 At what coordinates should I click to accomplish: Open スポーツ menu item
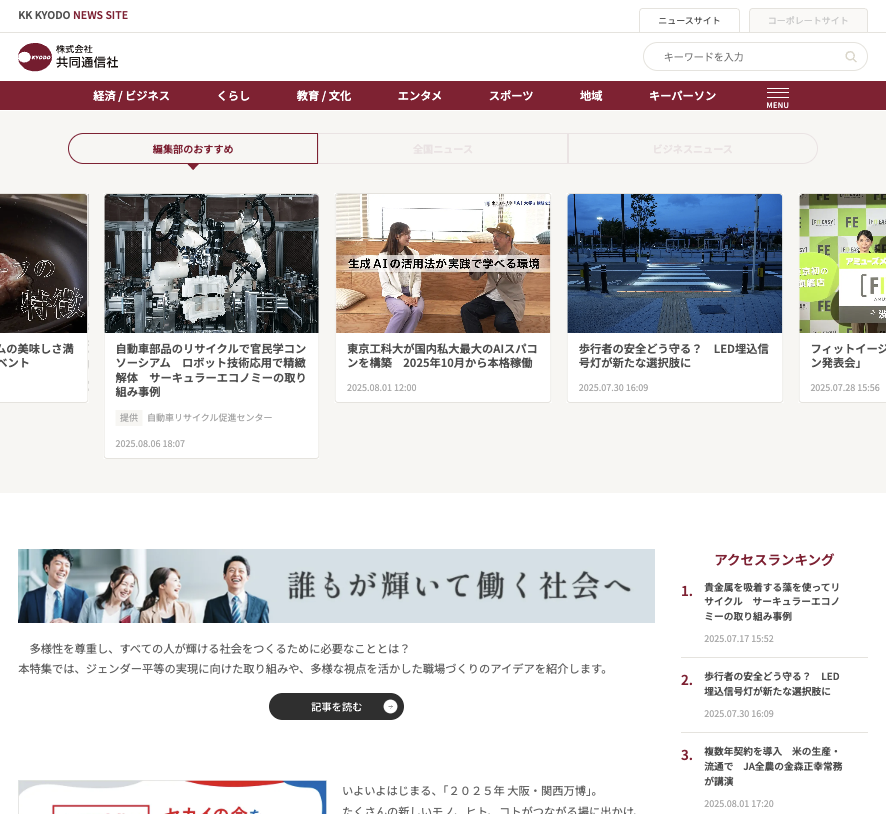[511, 95]
